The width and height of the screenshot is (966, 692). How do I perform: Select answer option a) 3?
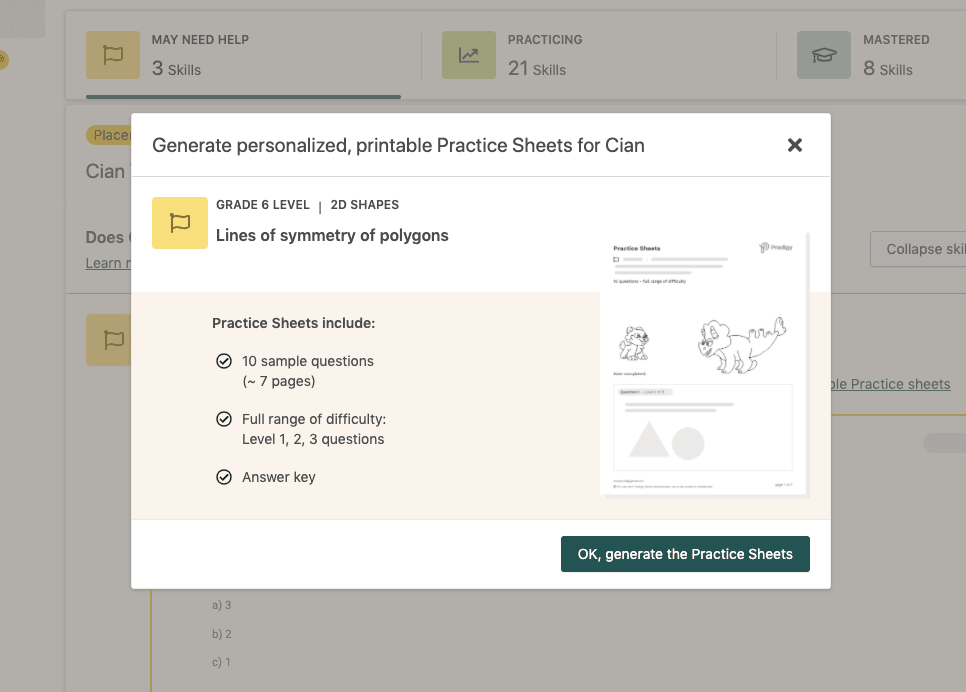(221, 605)
